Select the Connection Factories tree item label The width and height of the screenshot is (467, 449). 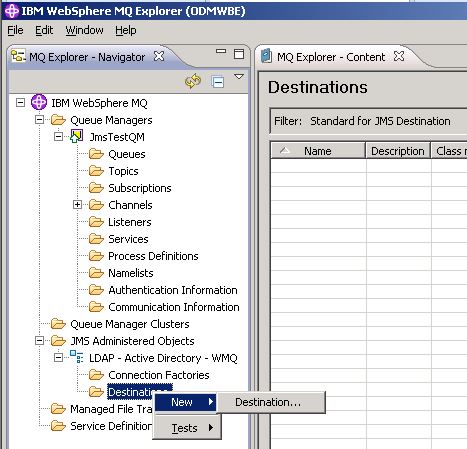[159, 375]
